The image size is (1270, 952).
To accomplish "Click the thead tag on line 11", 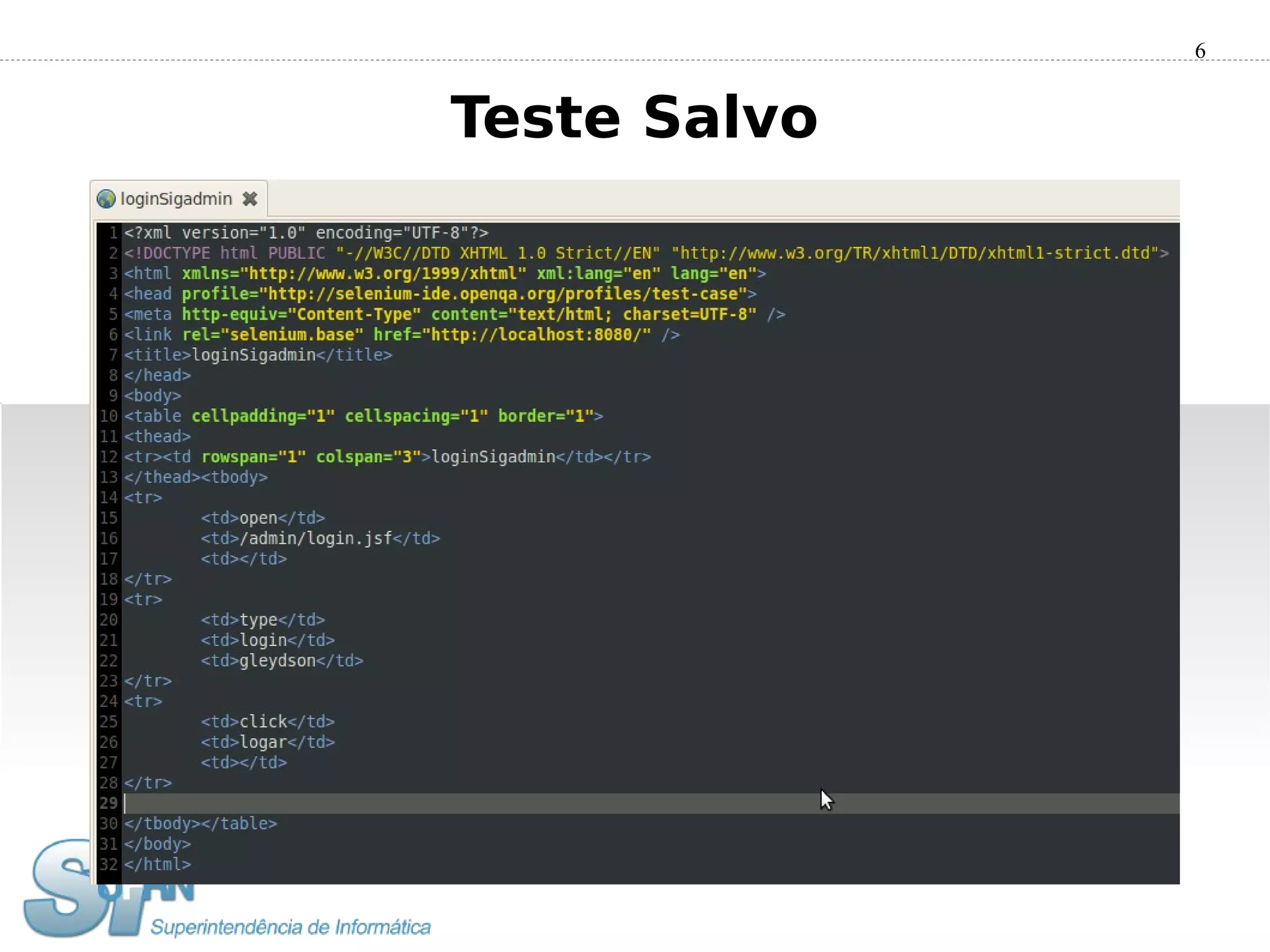I will (158, 437).
